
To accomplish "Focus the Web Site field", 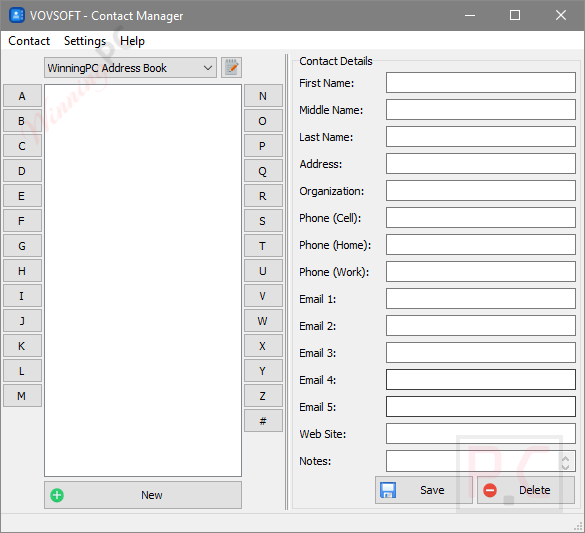I will coord(481,433).
